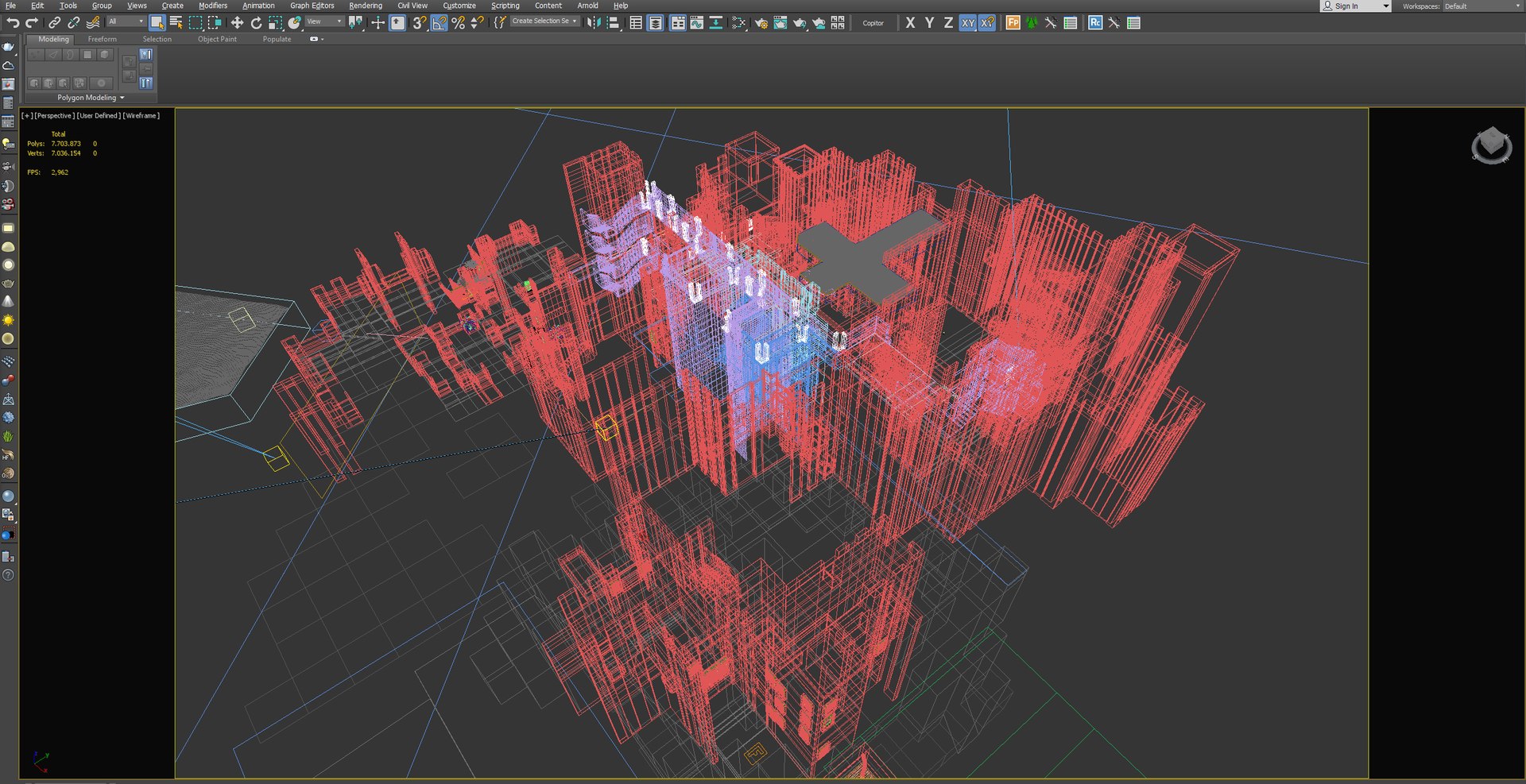
Task: Switch to the Freeform ribbon tab
Action: point(102,39)
